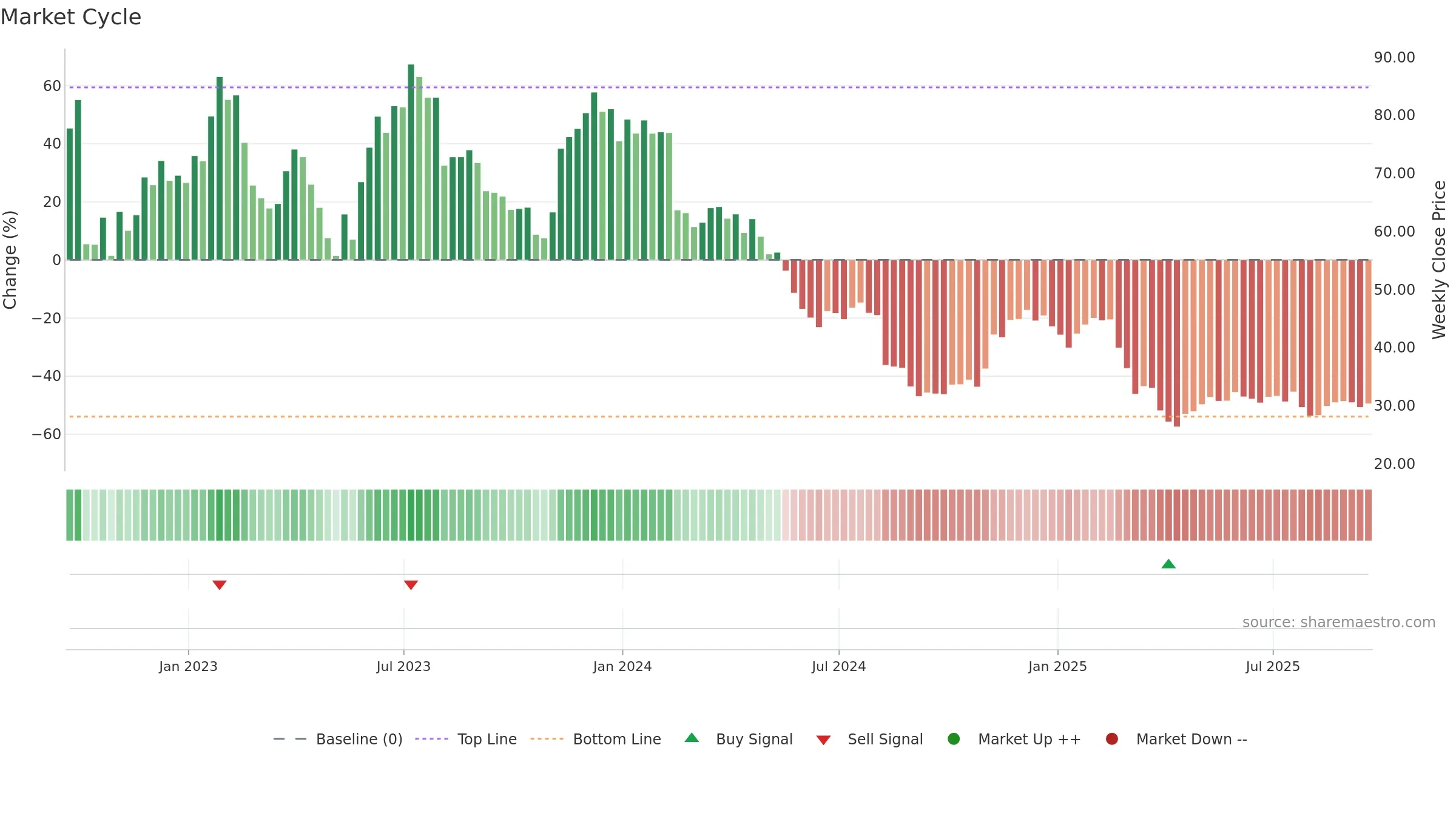
Task: Click the Jul 2023 axis label
Action: coord(403,666)
